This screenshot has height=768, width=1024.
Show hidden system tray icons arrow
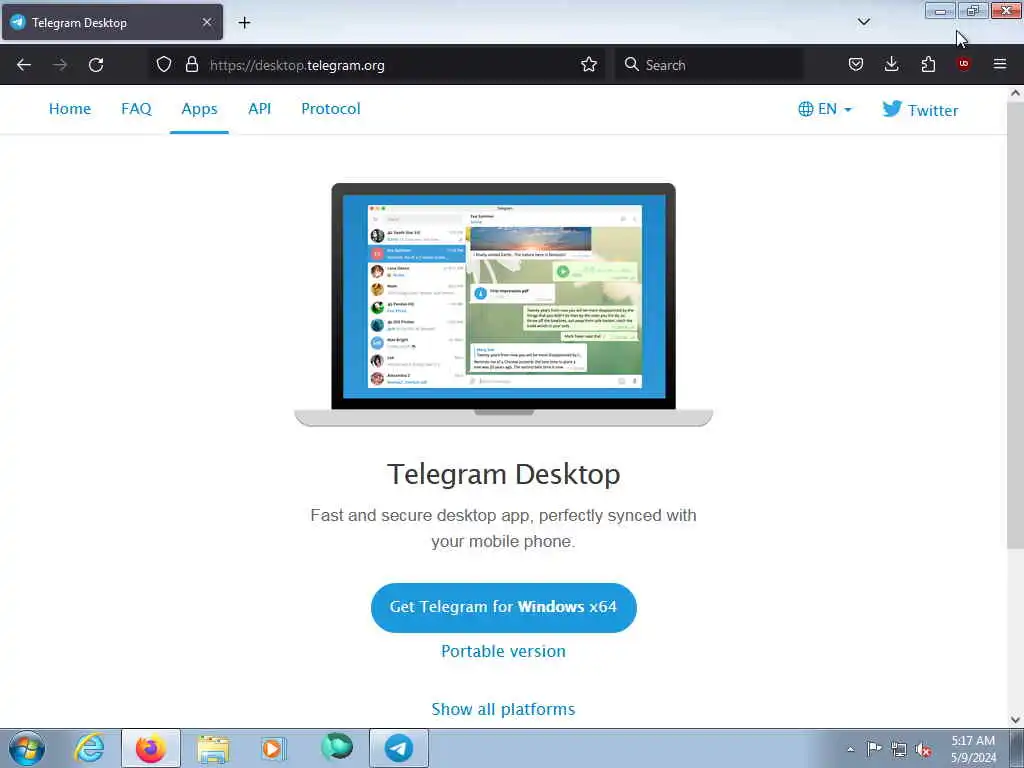point(850,749)
